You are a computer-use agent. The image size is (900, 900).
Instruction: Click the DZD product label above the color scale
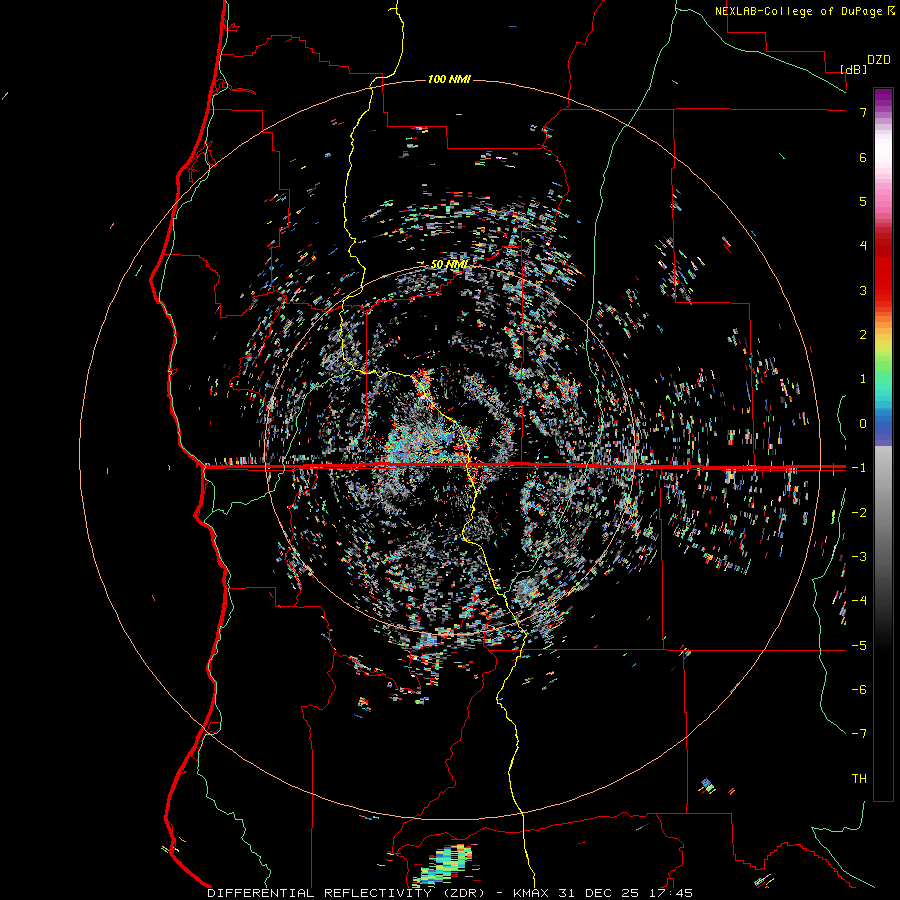tap(879, 60)
